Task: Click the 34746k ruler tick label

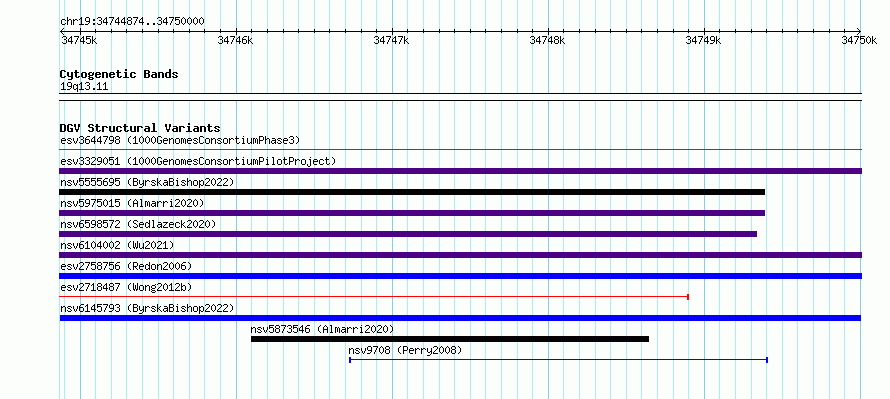Action: point(235,40)
